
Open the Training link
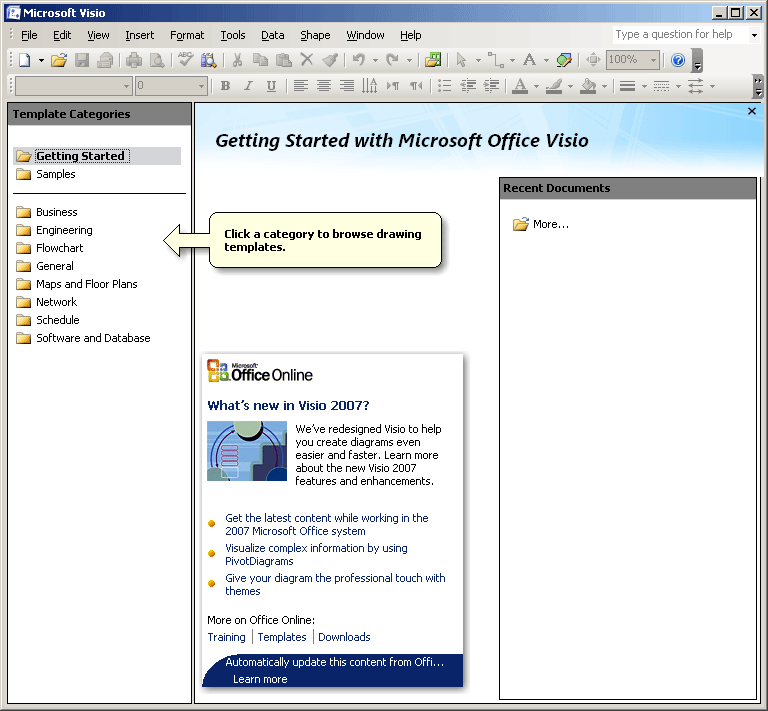click(226, 637)
